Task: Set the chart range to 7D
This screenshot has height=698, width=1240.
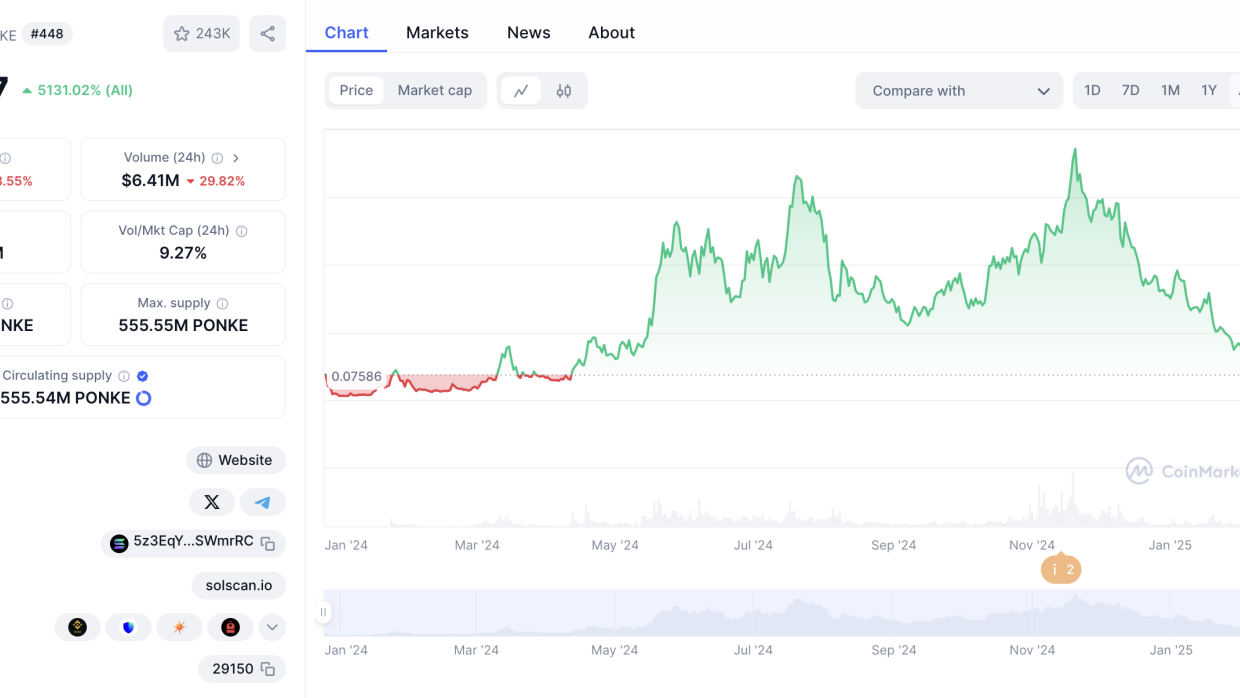Action: pos(1130,90)
